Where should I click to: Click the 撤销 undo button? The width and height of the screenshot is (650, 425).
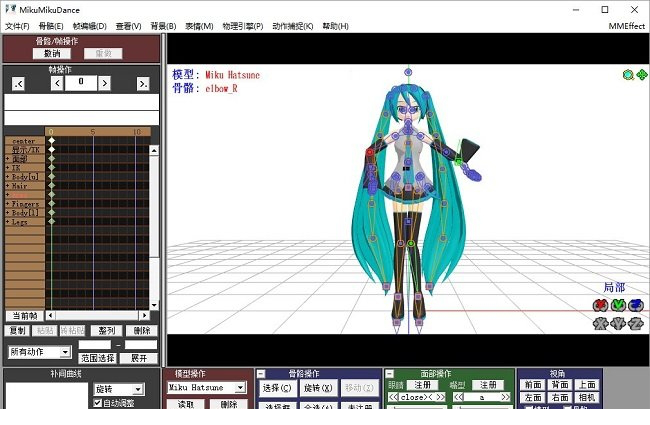52,53
